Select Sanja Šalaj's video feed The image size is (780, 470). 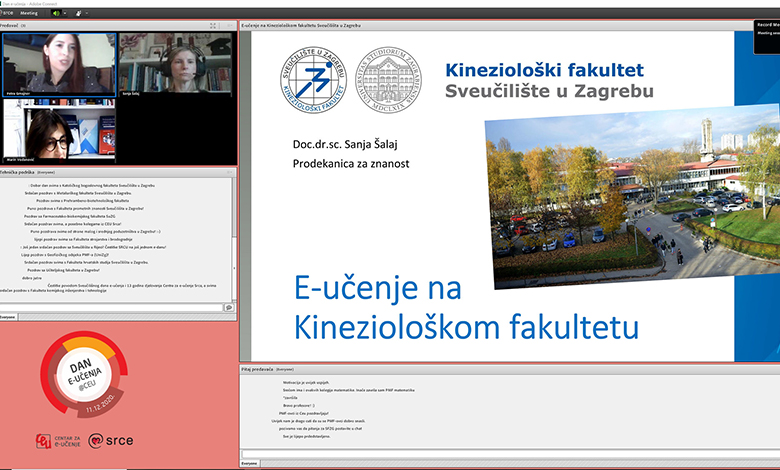tap(175, 65)
